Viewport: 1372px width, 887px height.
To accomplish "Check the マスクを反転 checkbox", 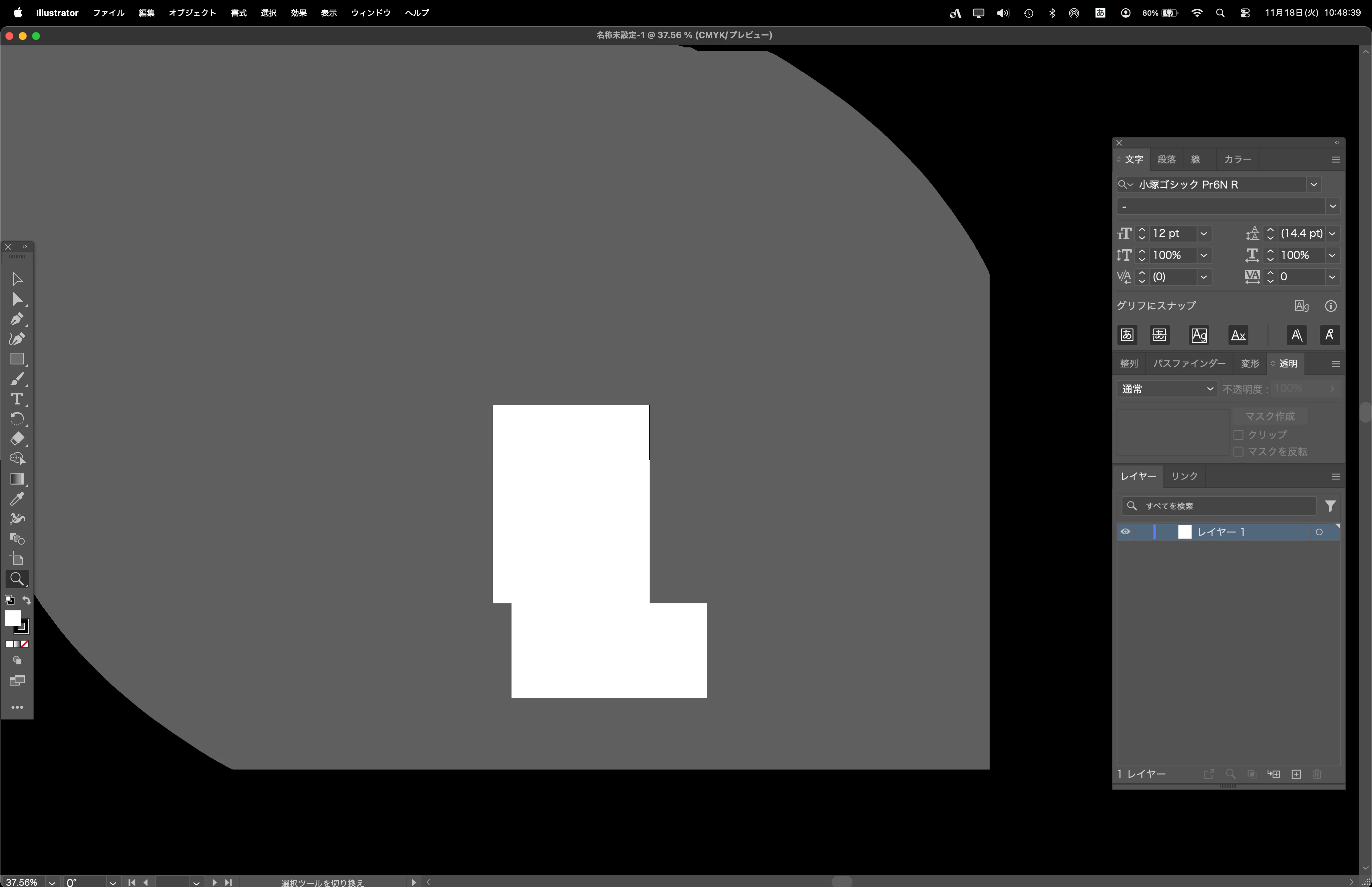I will pyautogui.click(x=1239, y=452).
